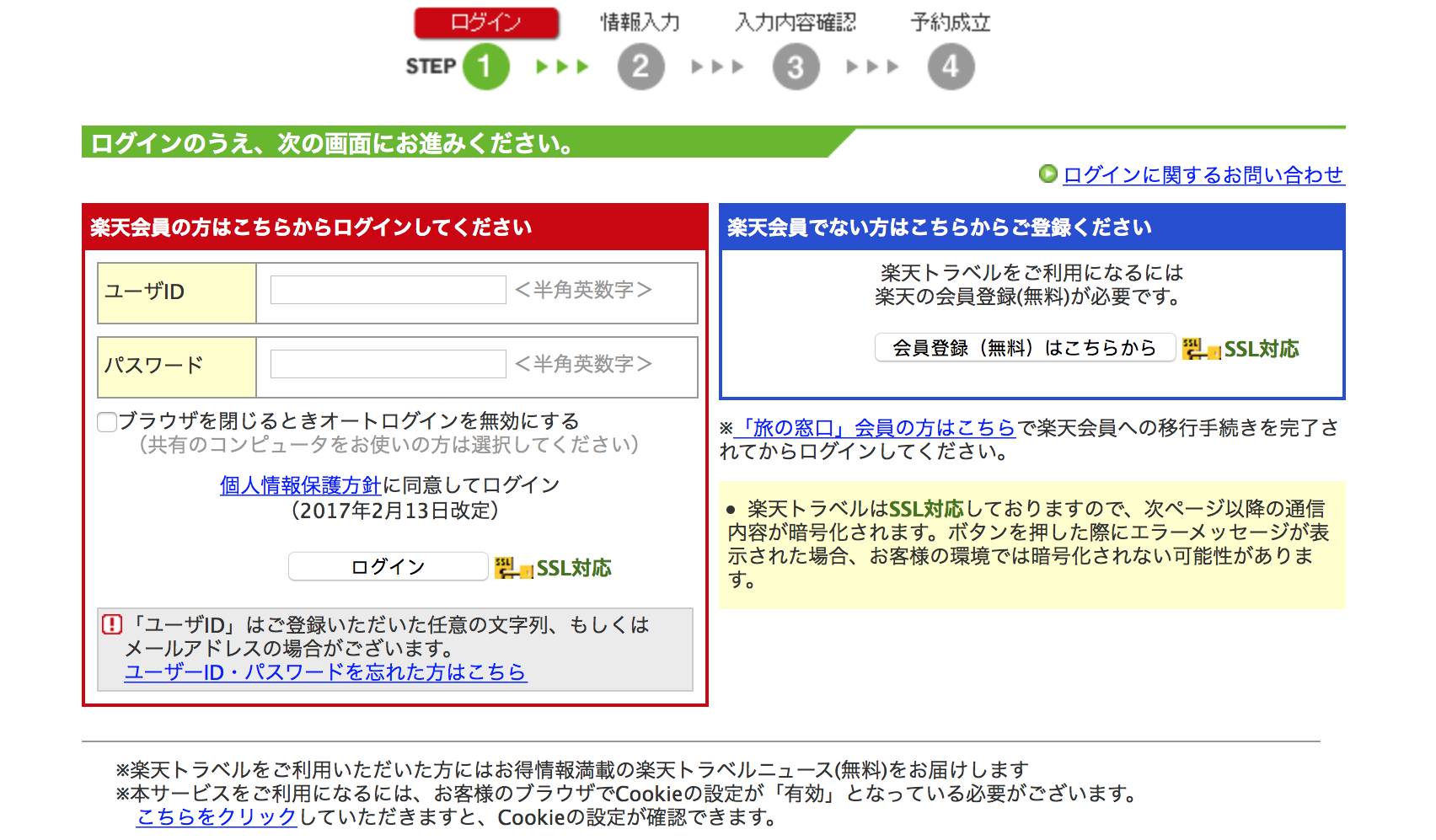Screen dimensions: 1436x840
Task: Click the SSL対応 icon beside the 会員登録 button
Action: (1240, 349)
